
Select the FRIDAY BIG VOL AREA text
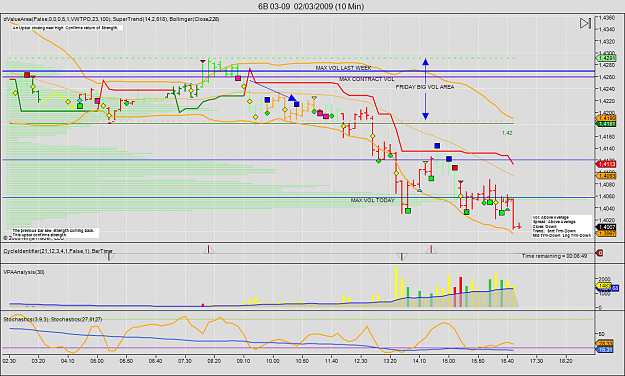point(425,87)
